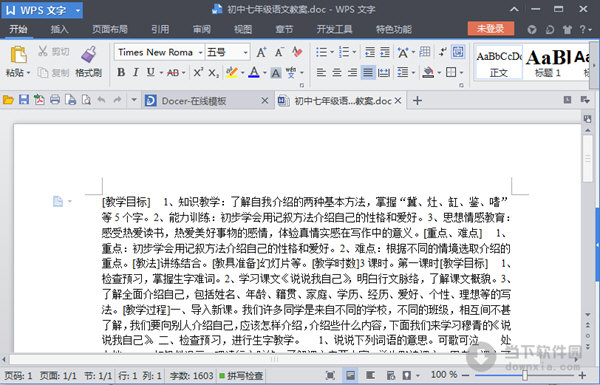Switch to outline view
600x385 pixels.
[370, 375]
